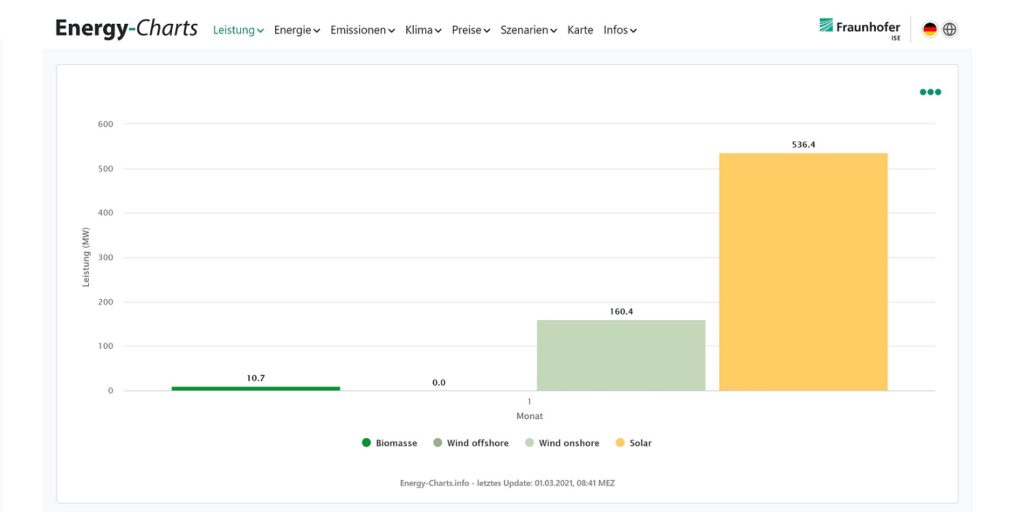Toggle Wind offshore series in legend
Viewport: 1024px width, 512px height.
[x=470, y=443]
